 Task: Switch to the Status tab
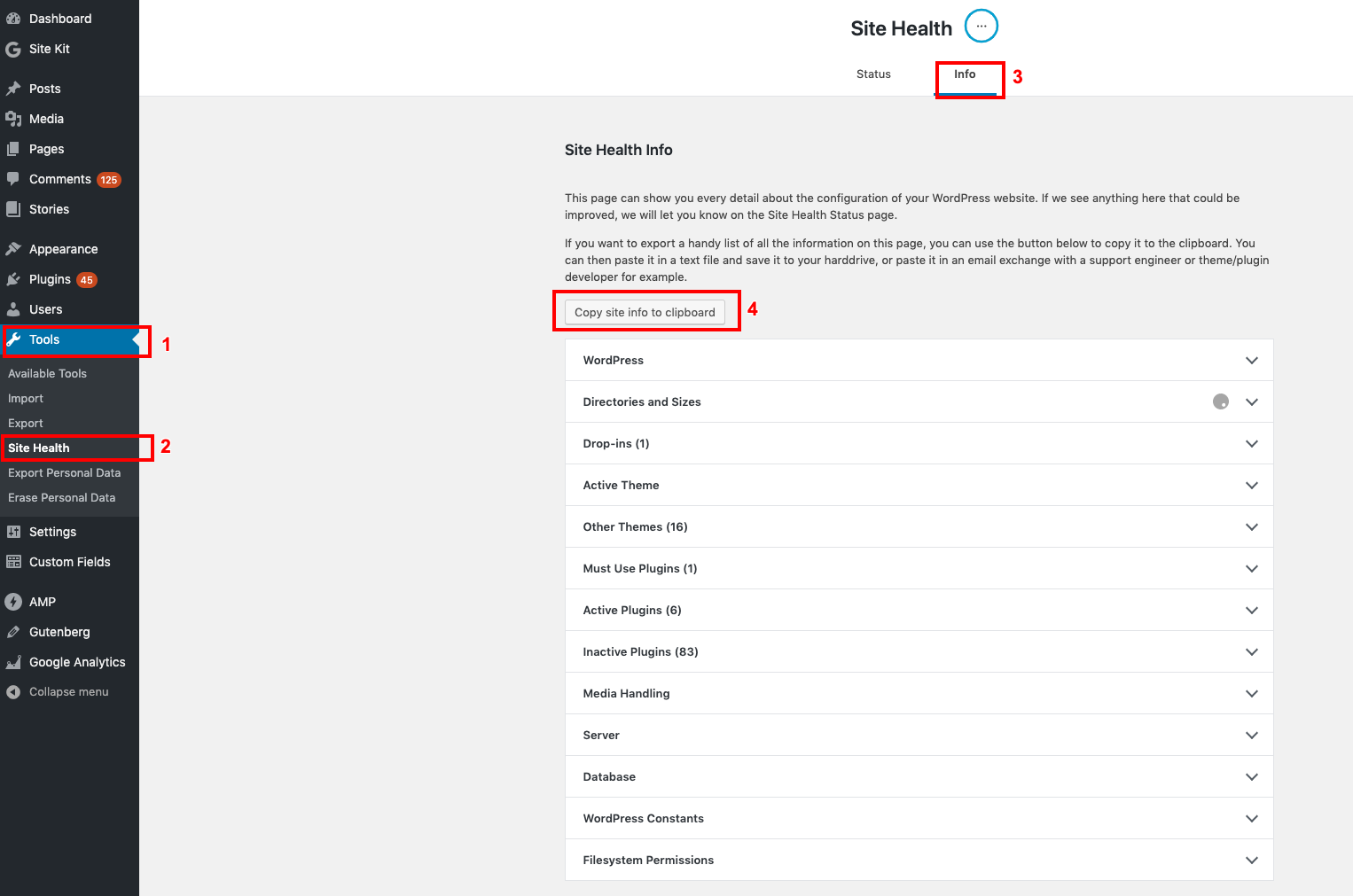coord(873,74)
